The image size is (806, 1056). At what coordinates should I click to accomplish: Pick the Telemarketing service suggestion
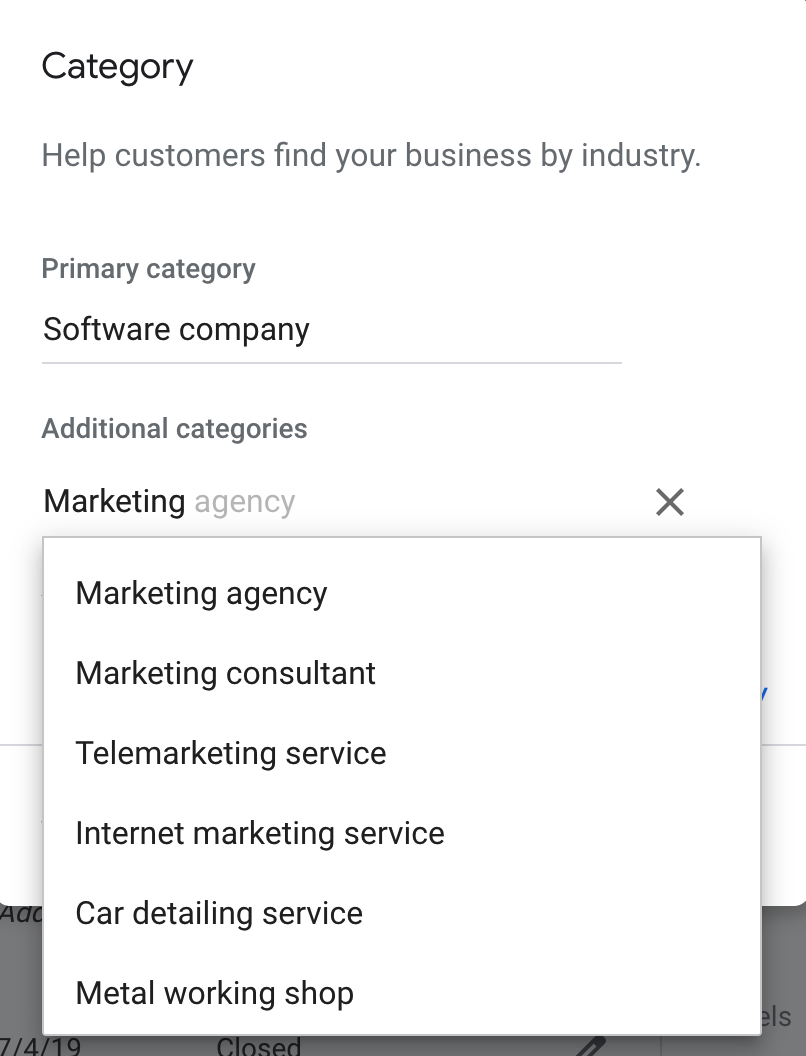tap(230, 753)
